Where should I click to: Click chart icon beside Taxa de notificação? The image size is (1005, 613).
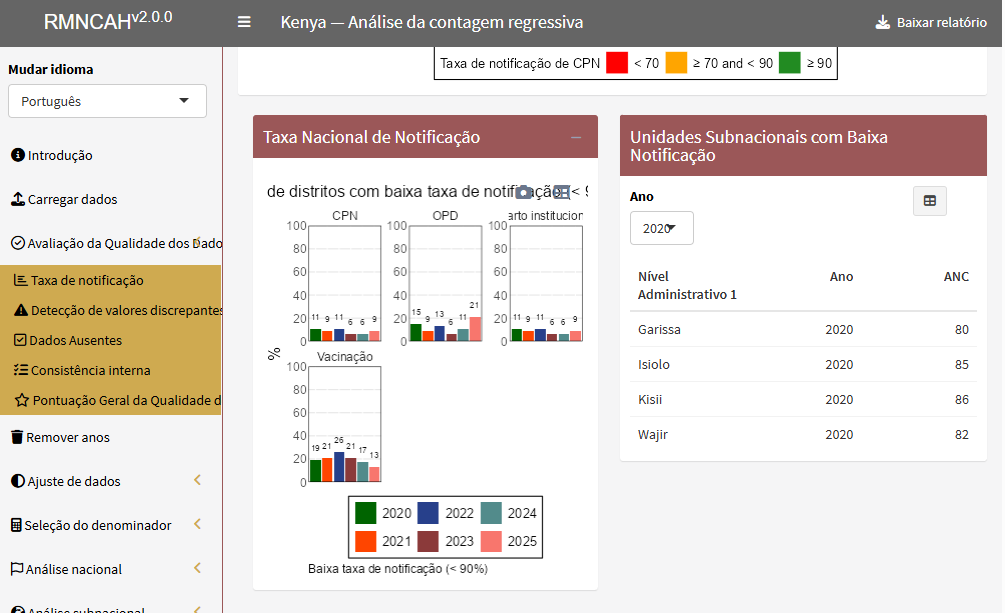click(21, 280)
